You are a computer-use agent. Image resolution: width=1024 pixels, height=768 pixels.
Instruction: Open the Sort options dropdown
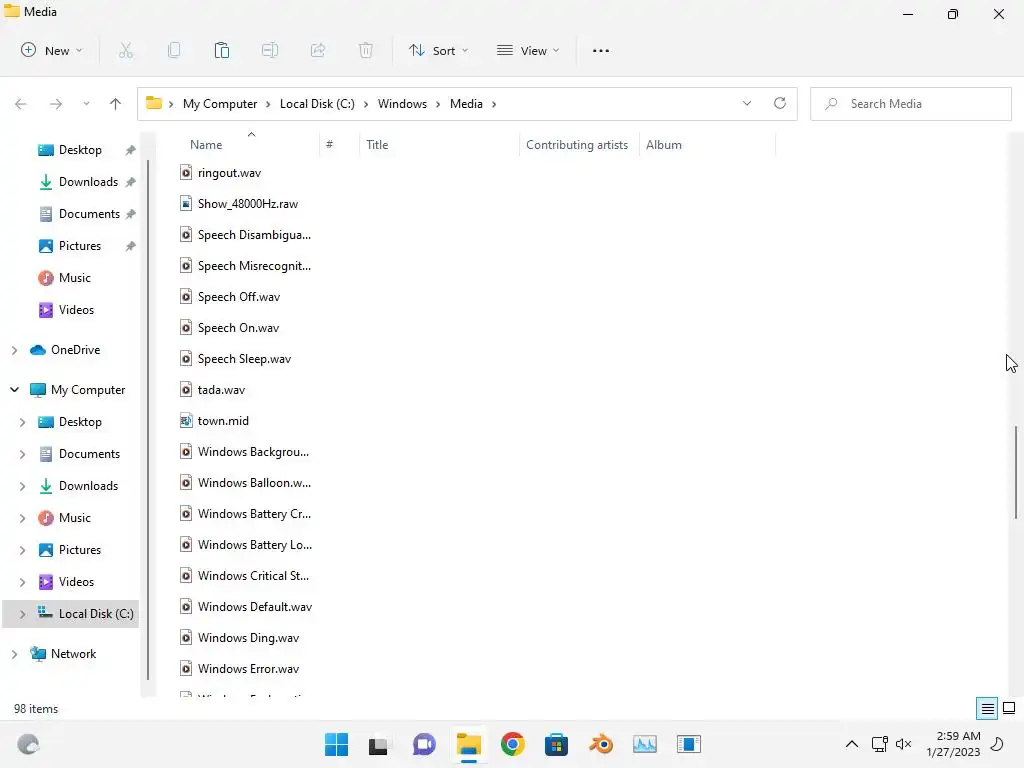[x=438, y=50]
